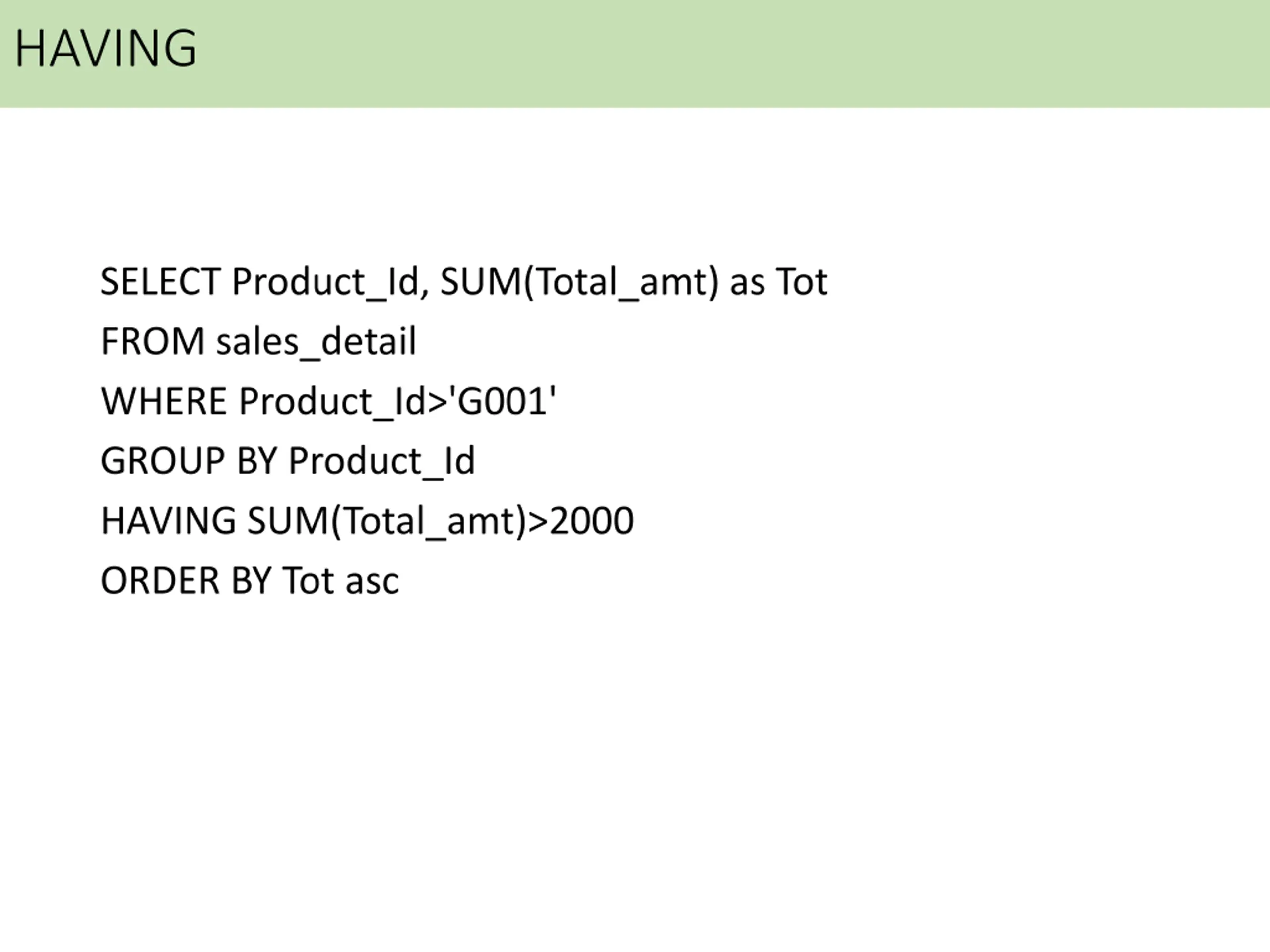Click Tot in the ORDER BY line
Image resolution: width=1270 pixels, height=952 pixels.
(x=308, y=580)
